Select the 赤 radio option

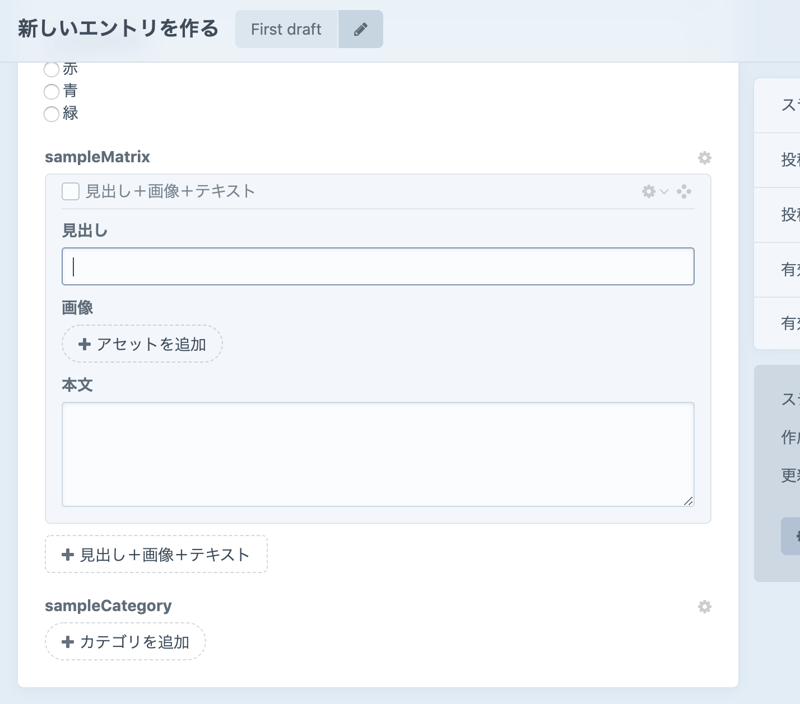click(52, 70)
